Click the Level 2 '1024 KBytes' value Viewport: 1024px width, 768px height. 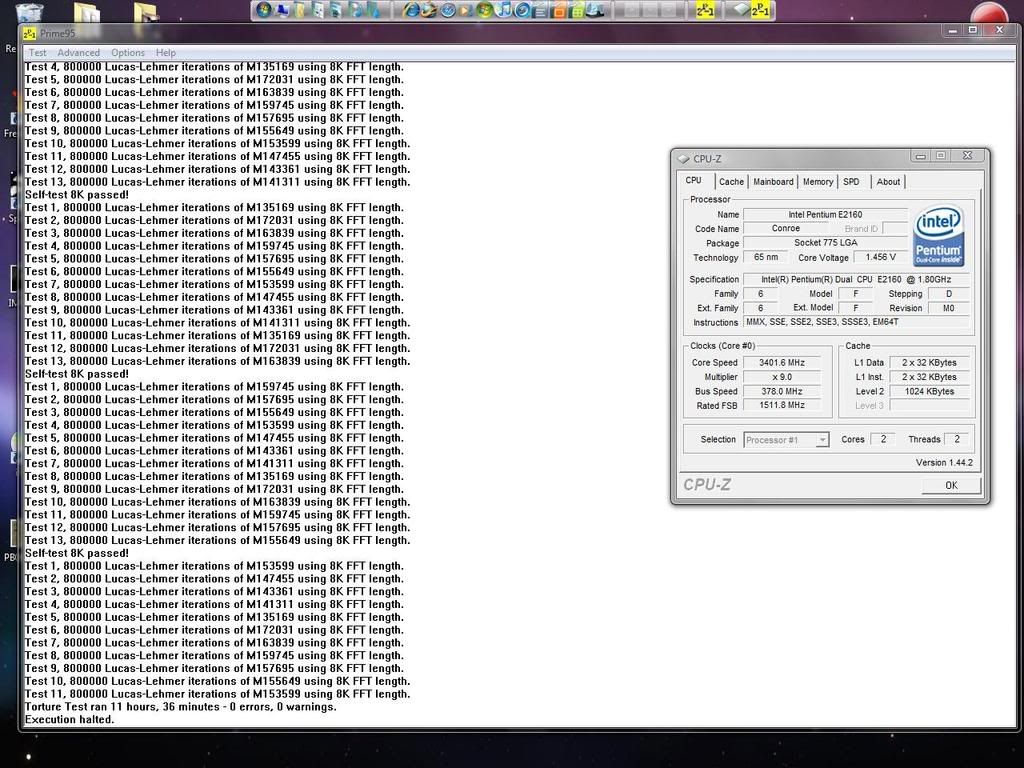[x=929, y=391]
